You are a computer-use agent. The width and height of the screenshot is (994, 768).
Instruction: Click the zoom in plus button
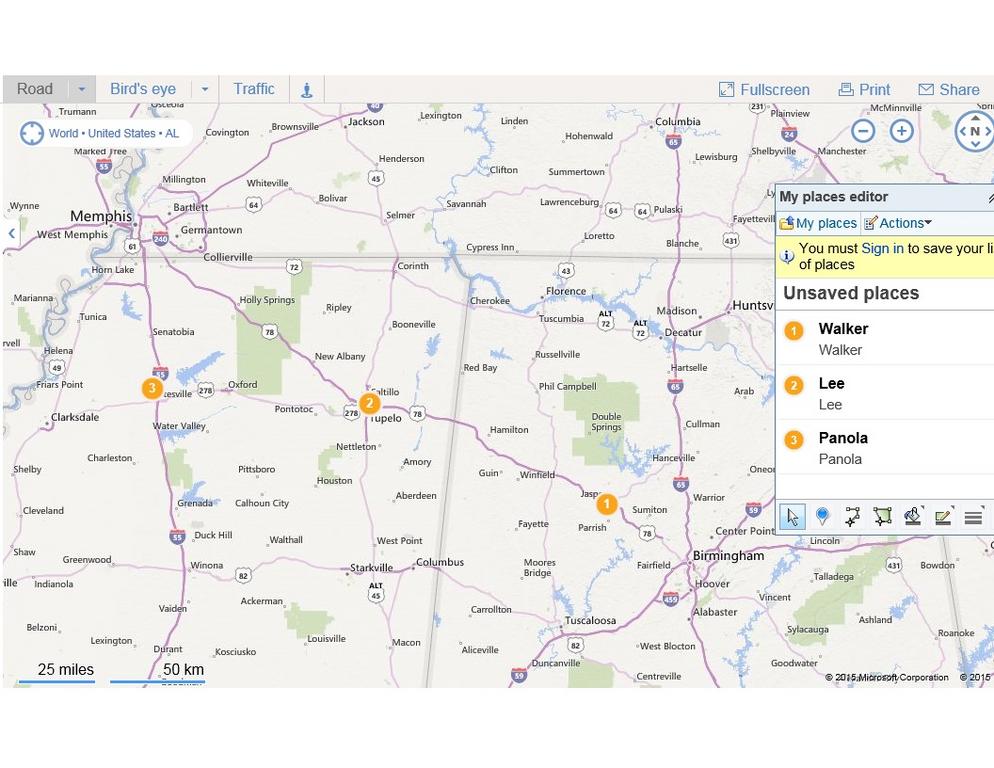click(x=902, y=131)
